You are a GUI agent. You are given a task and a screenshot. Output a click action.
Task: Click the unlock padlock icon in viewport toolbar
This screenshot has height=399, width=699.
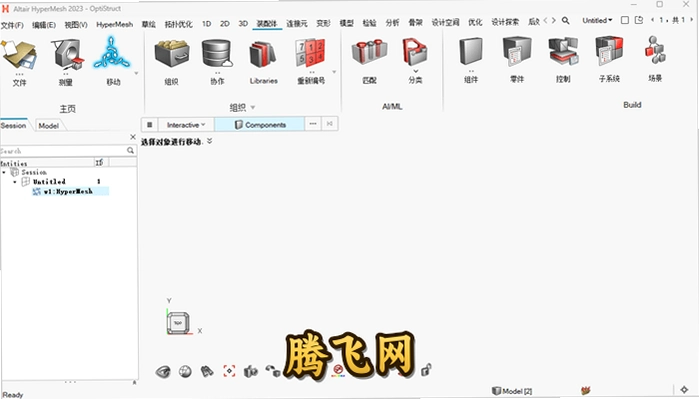[x=426, y=369]
